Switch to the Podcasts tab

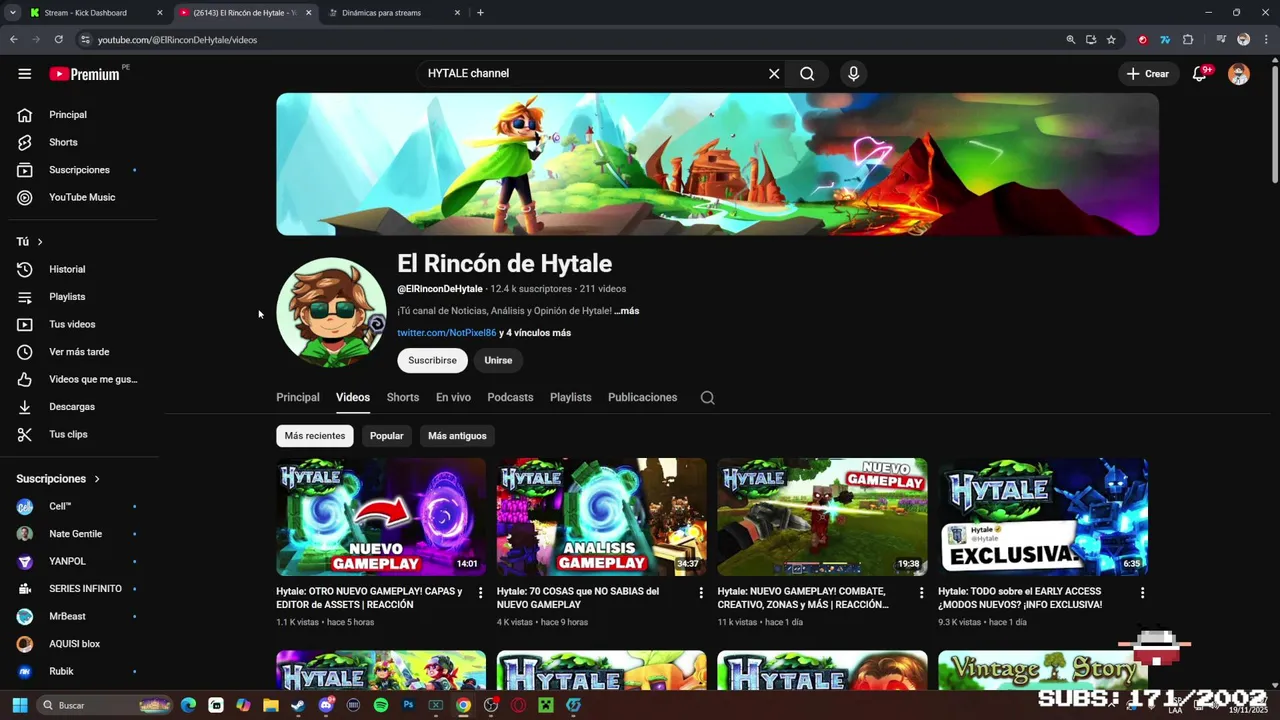[x=510, y=397]
